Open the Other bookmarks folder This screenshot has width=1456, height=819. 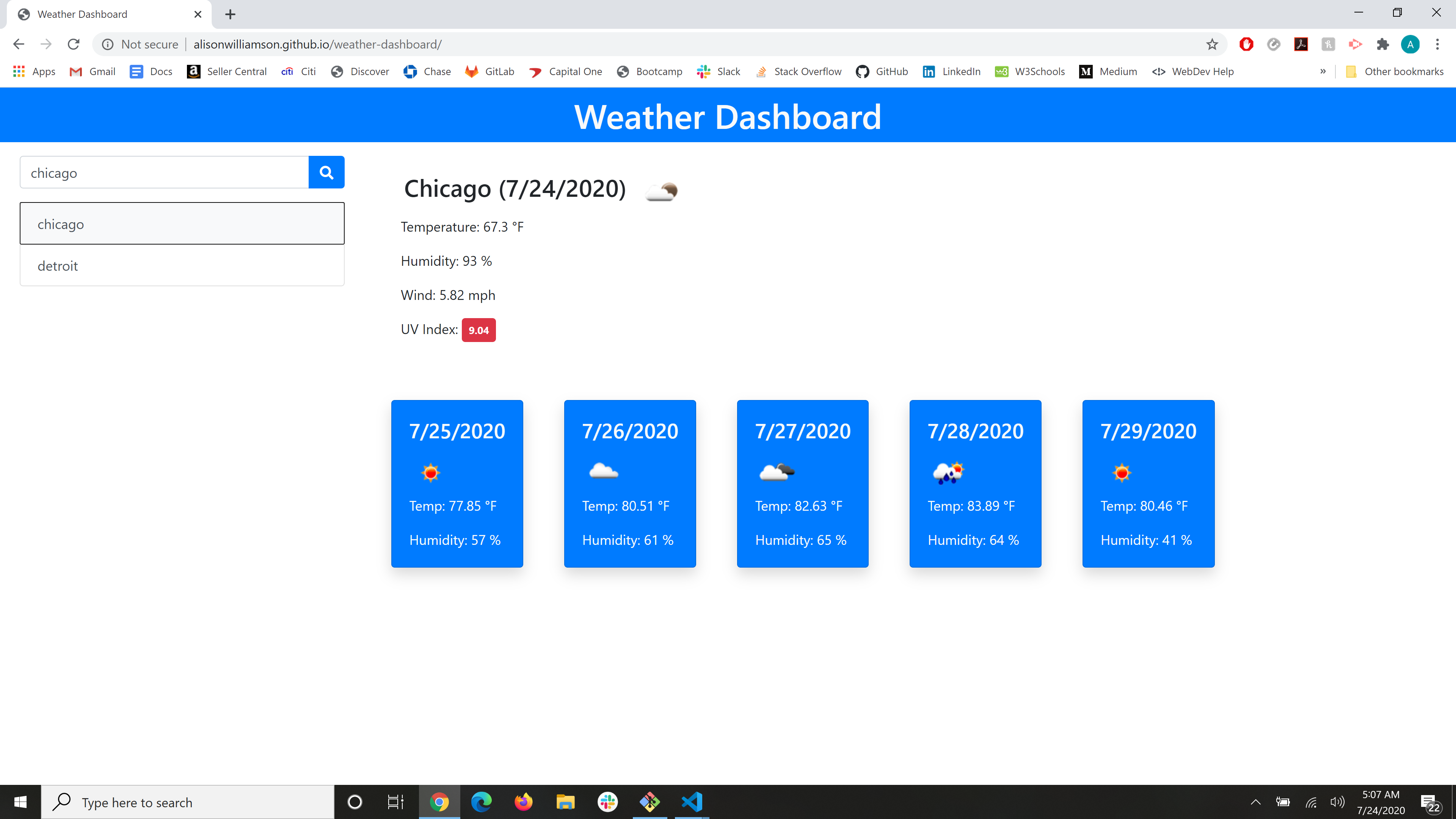click(x=1395, y=71)
